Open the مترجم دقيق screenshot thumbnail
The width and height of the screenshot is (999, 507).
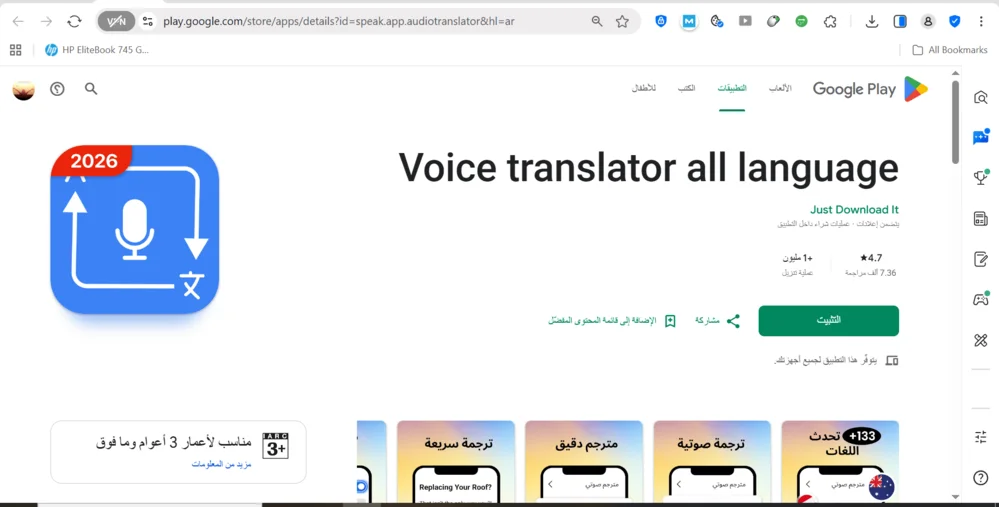584,461
